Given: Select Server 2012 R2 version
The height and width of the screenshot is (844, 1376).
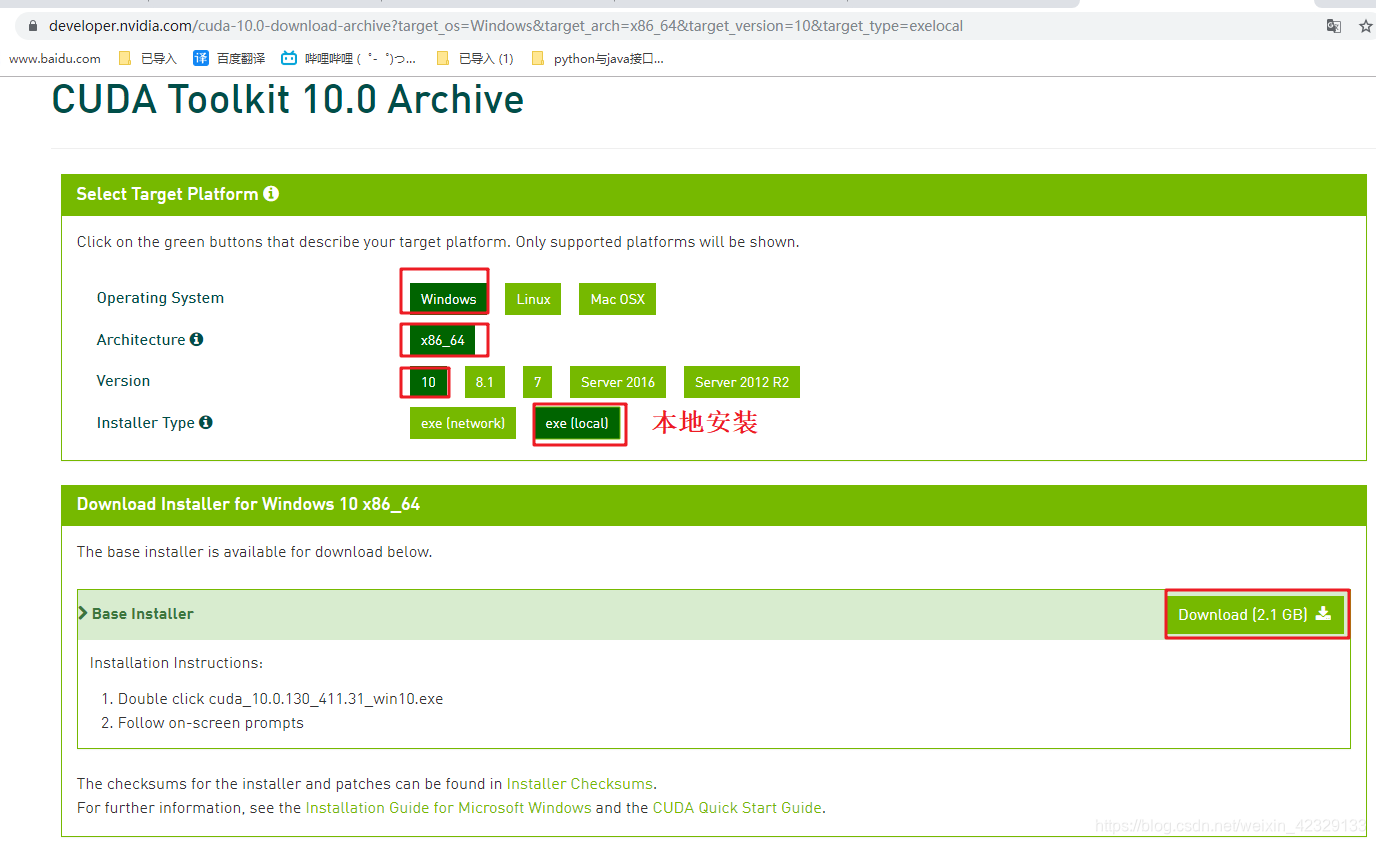Looking at the screenshot, I should pos(742,382).
